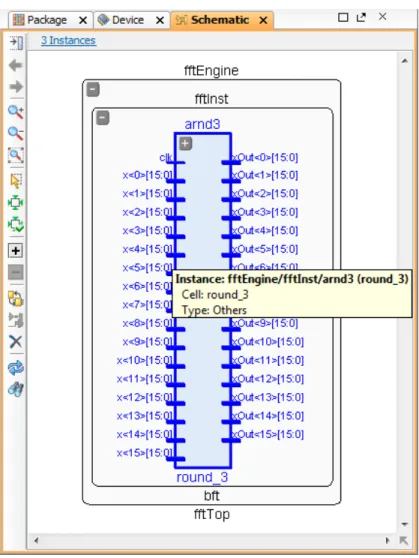Click the find binoculars icon

pos(16,389)
